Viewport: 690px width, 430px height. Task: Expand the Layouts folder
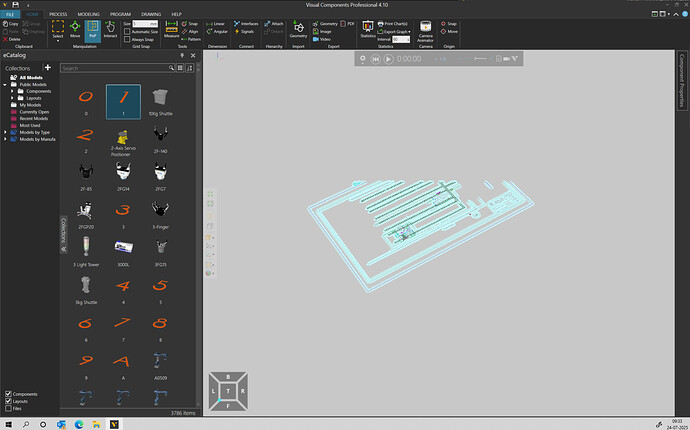pos(12,98)
